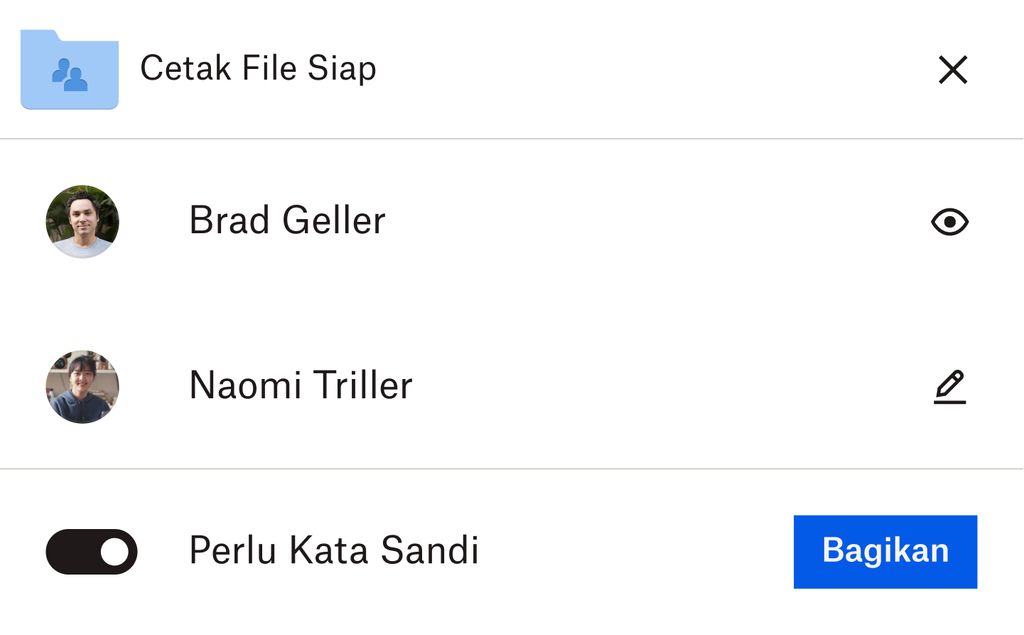Click the shared folder icon
1024x635 pixels.
(69, 69)
